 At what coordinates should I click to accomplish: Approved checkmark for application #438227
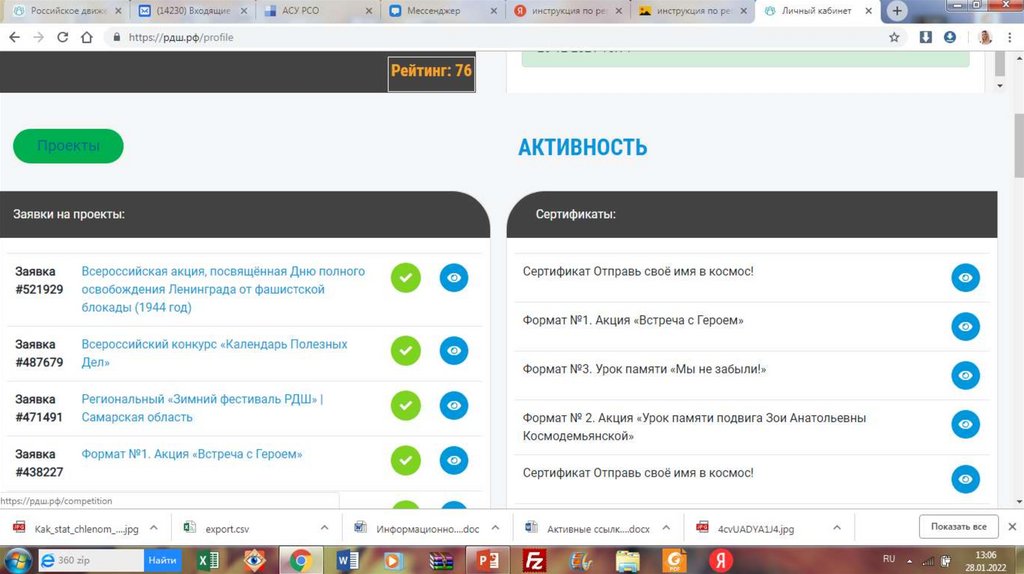click(x=406, y=460)
